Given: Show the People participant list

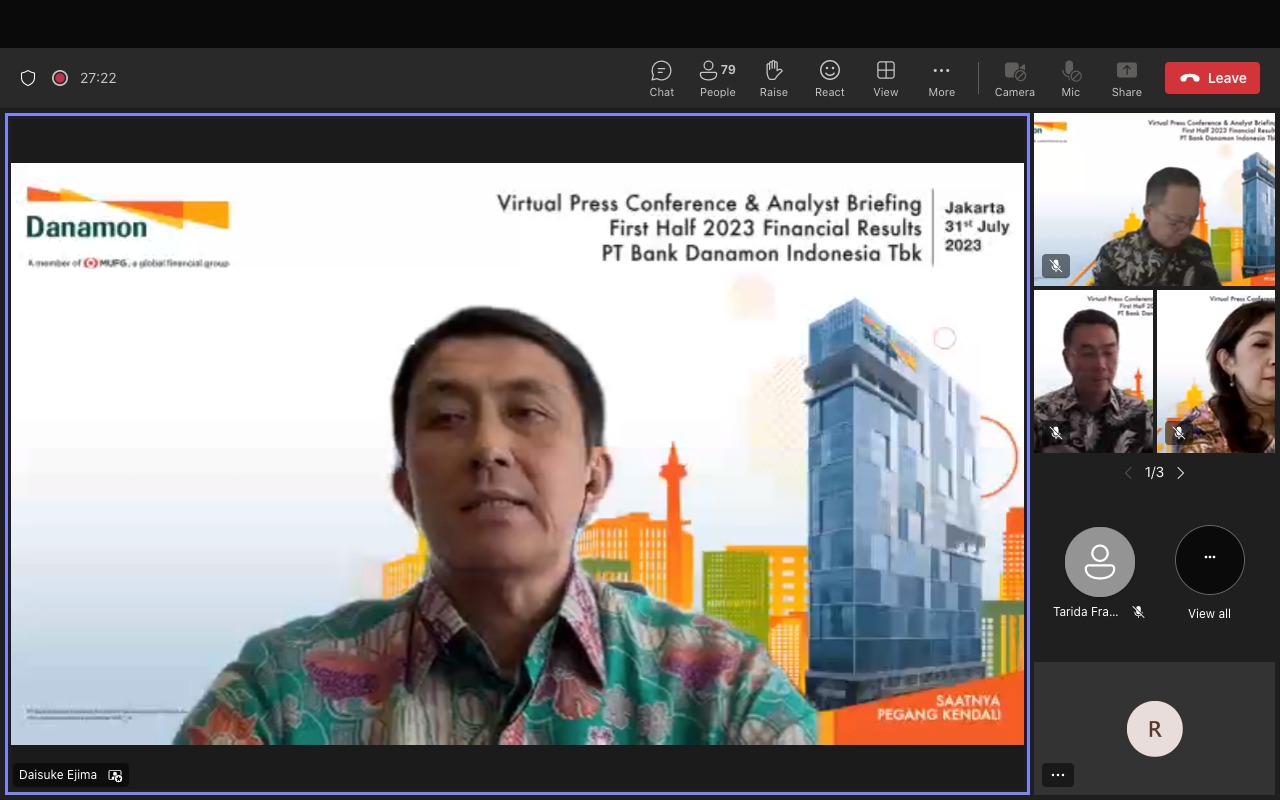Looking at the screenshot, I should 717,78.
